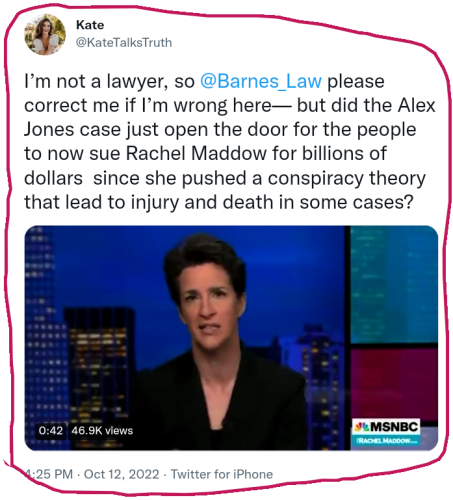Click the teal panel in video frame

coord(394,284)
